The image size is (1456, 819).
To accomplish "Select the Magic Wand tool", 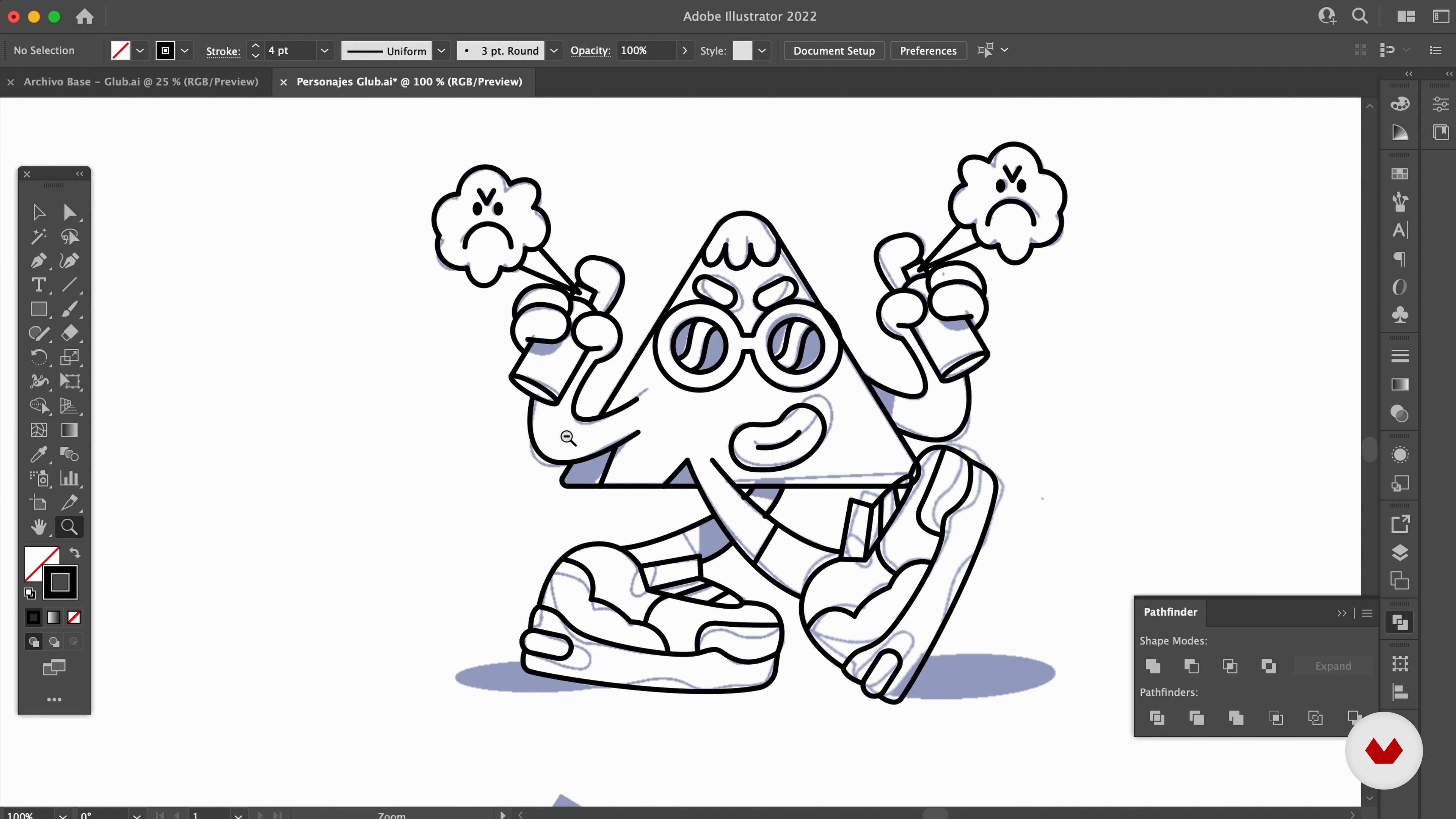I will tap(38, 236).
